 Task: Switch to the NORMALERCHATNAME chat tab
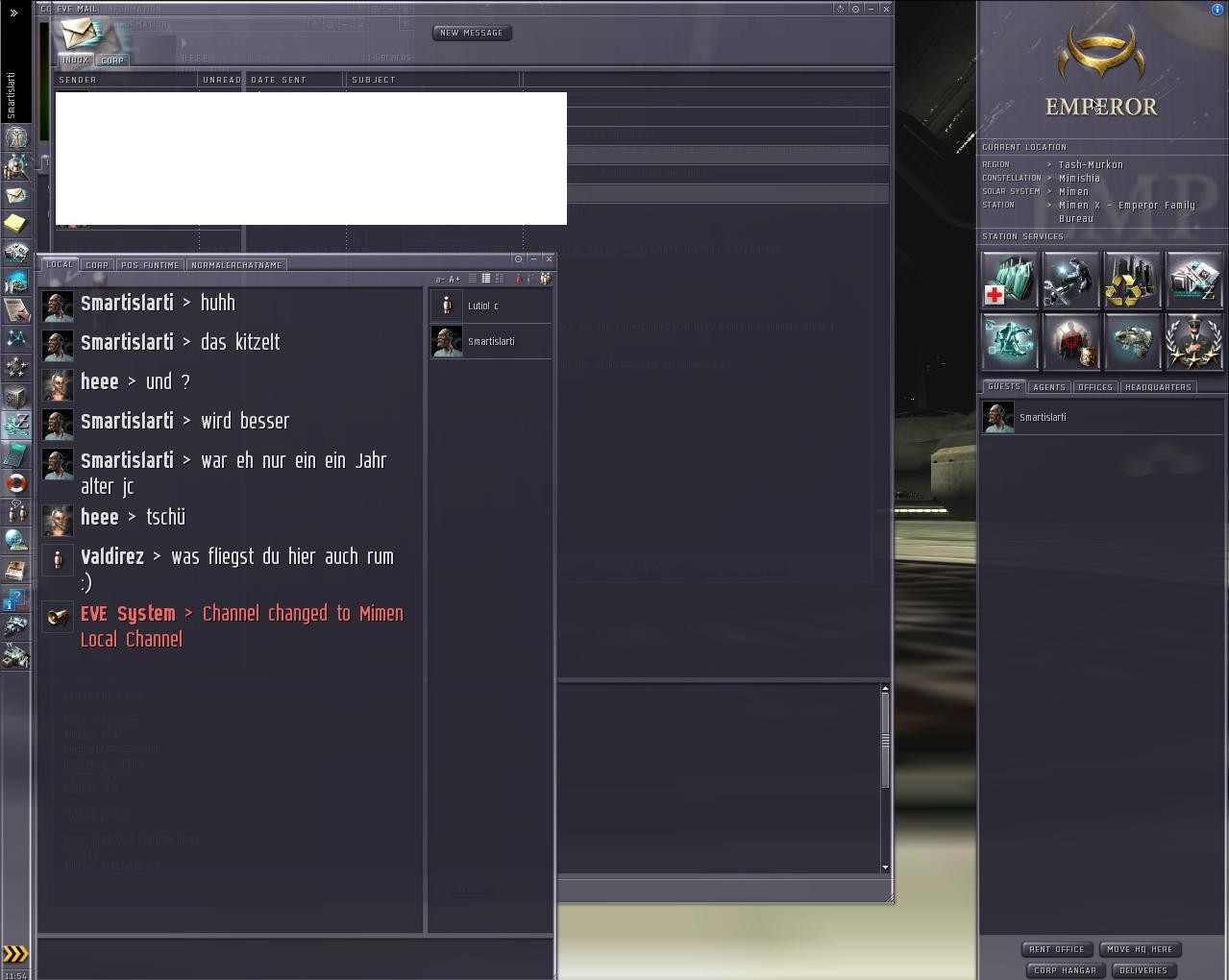pos(236,264)
